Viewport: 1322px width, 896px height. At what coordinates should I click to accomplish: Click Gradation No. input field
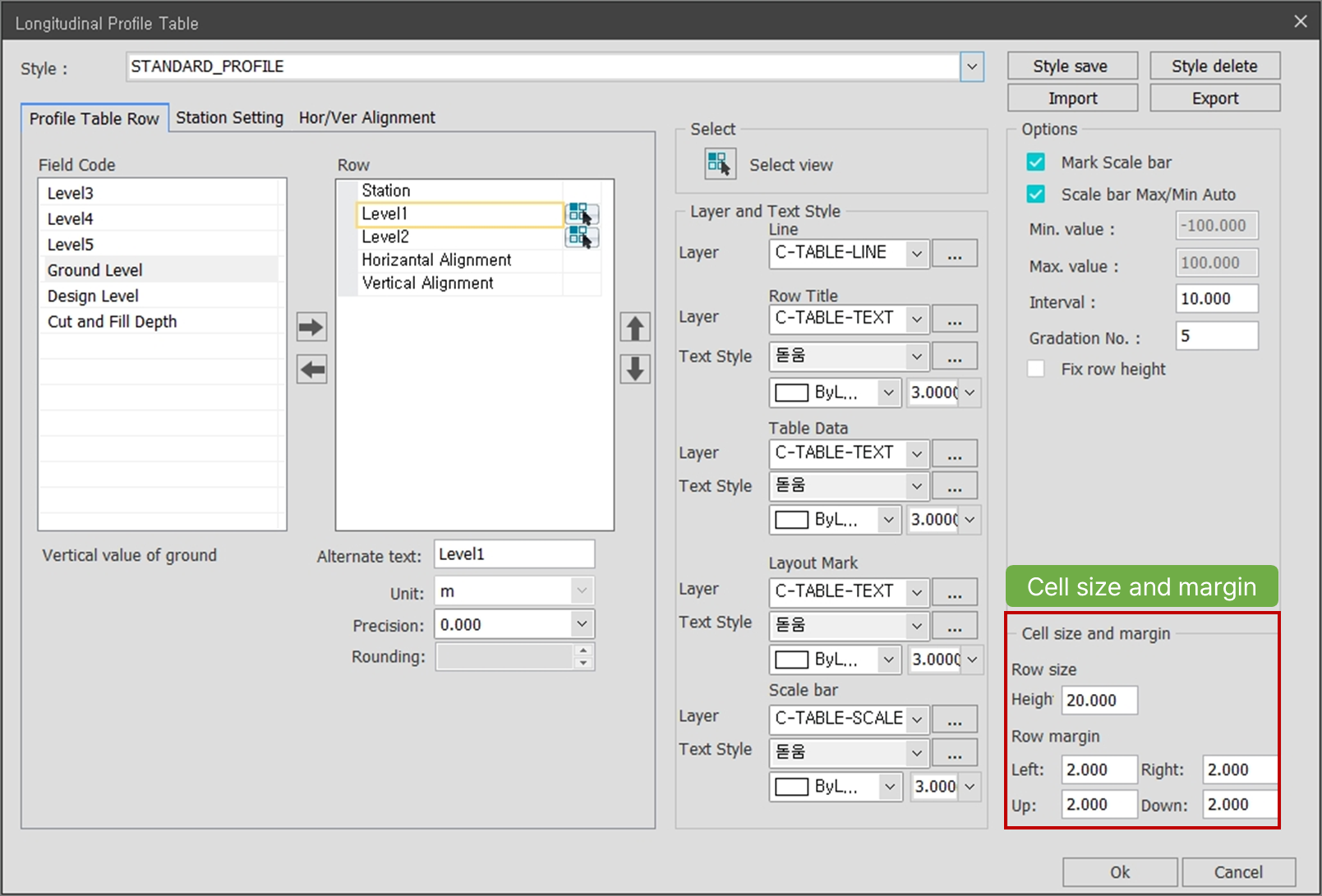[1217, 336]
